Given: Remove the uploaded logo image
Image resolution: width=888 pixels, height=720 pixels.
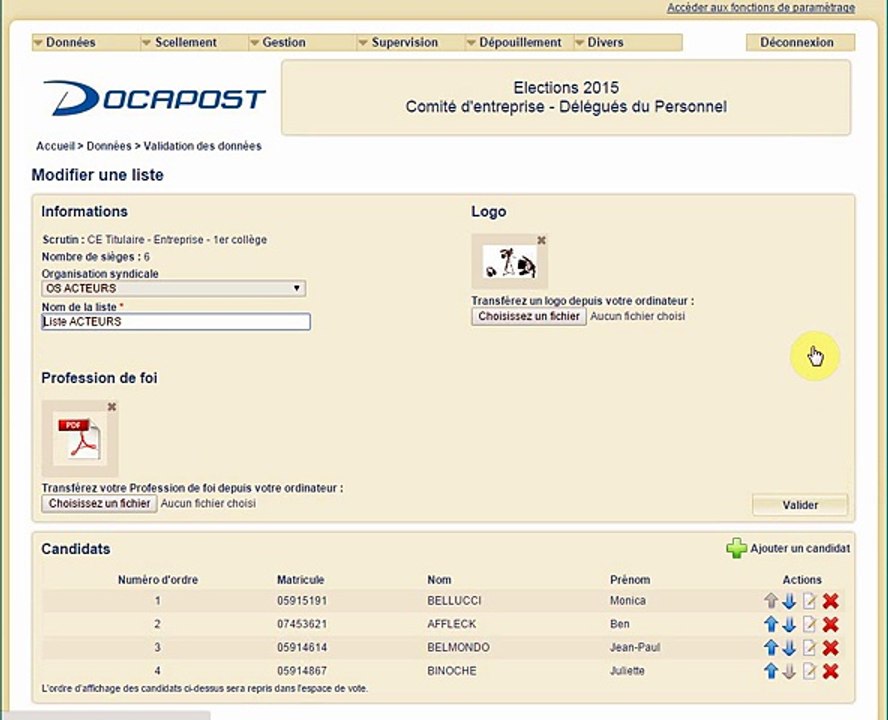Looking at the screenshot, I should point(541,240).
